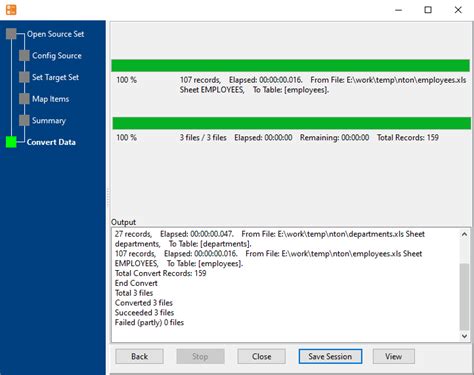Click the orange app icon in title bar

tap(11, 10)
